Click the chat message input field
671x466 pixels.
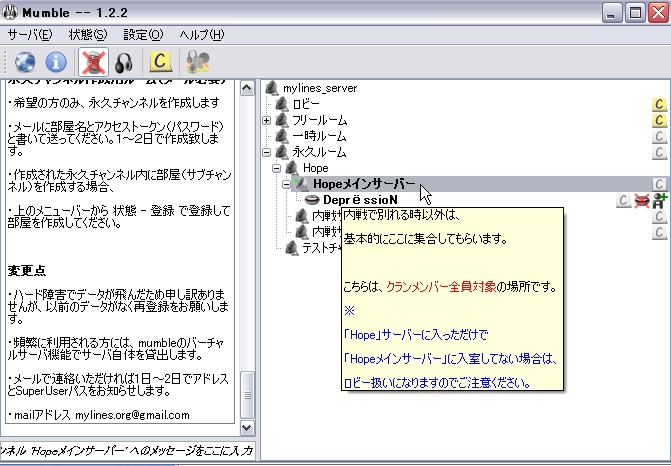click(128, 450)
